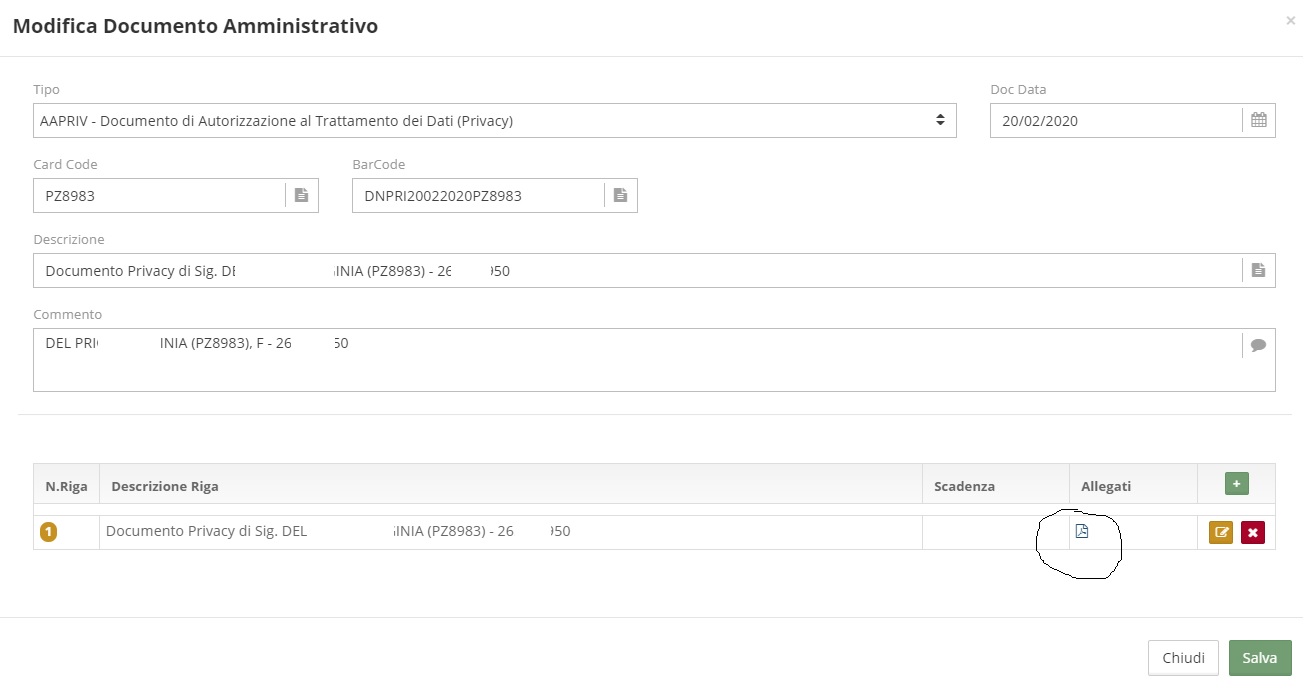Image resolution: width=1308 pixels, height=693 pixels.
Task: Click the document icon in Descrizione field
Action: [x=1258, y=270]
